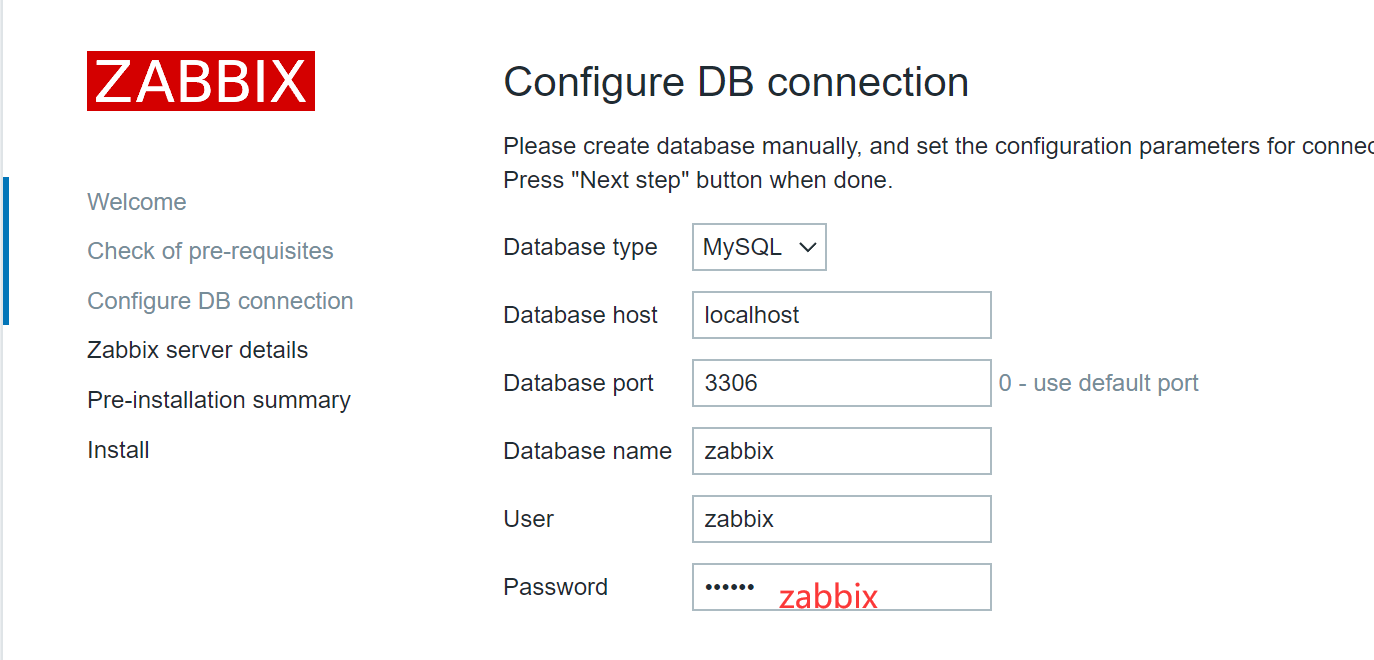The width and height of the screenshot is (1374, 660).
Task: Click the Database type label
Action: (x=580, y=246)
